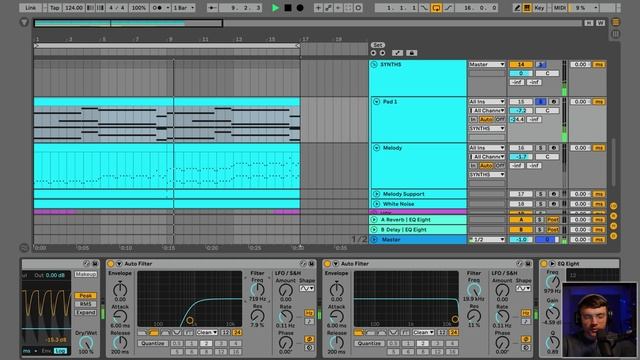Click Master track name
The width and height of the screenshot is (640, 360).
pyautogui.click(x=391, y=240)
